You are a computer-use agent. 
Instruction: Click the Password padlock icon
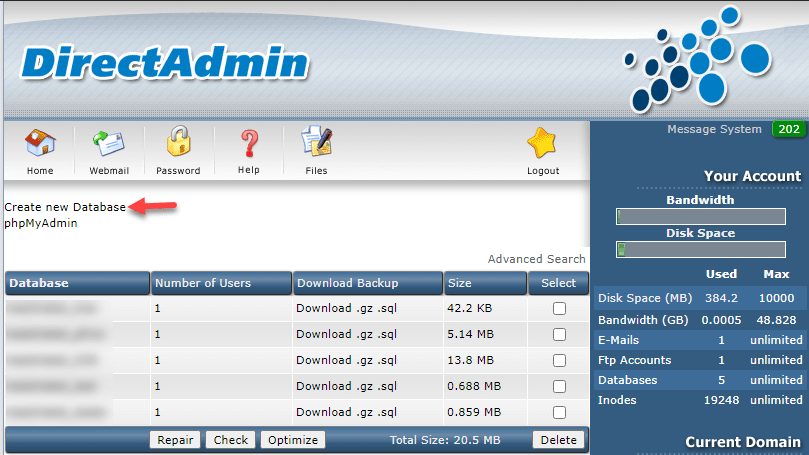(179, 141)
